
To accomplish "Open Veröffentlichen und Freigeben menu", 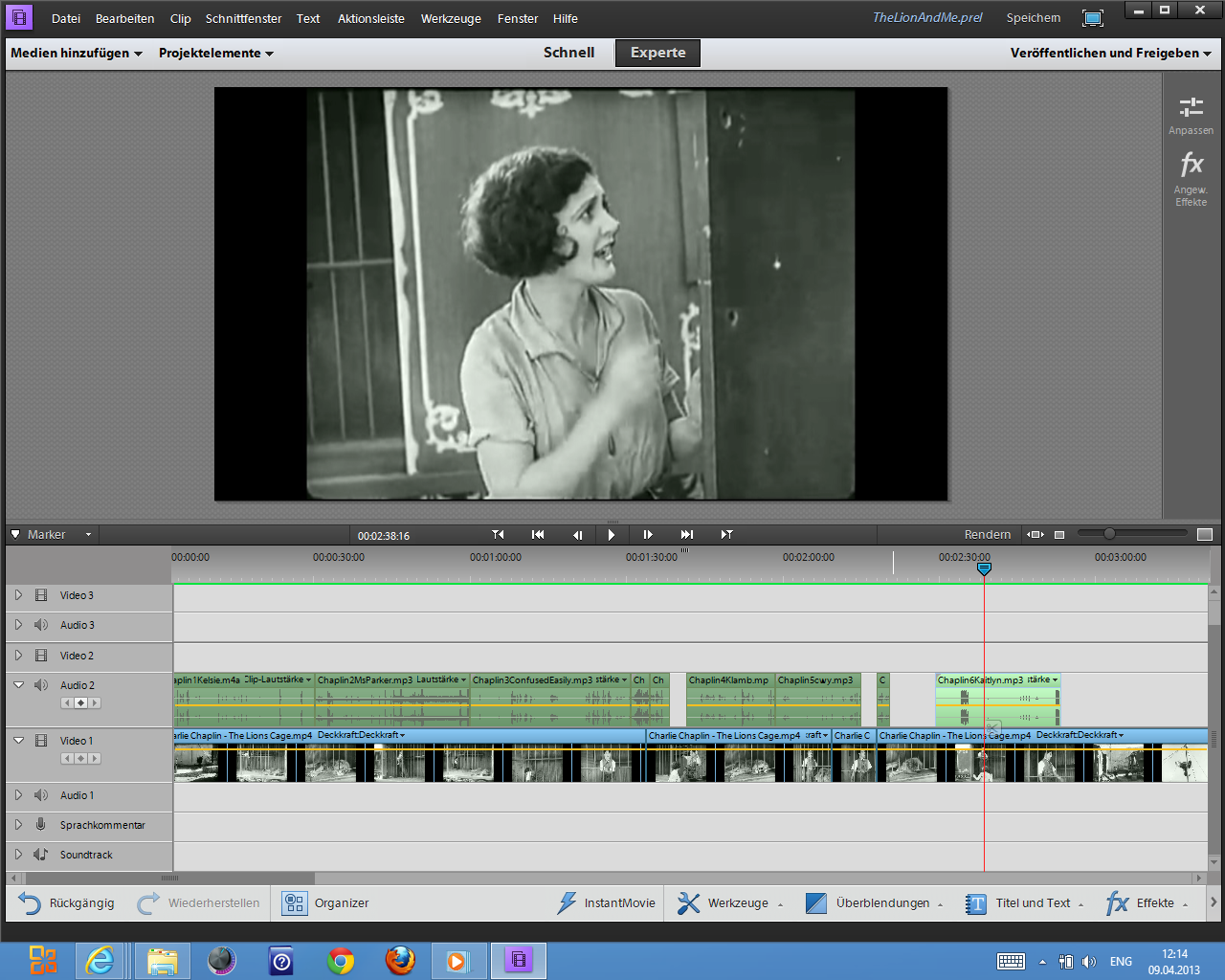I will (1111, 53).
